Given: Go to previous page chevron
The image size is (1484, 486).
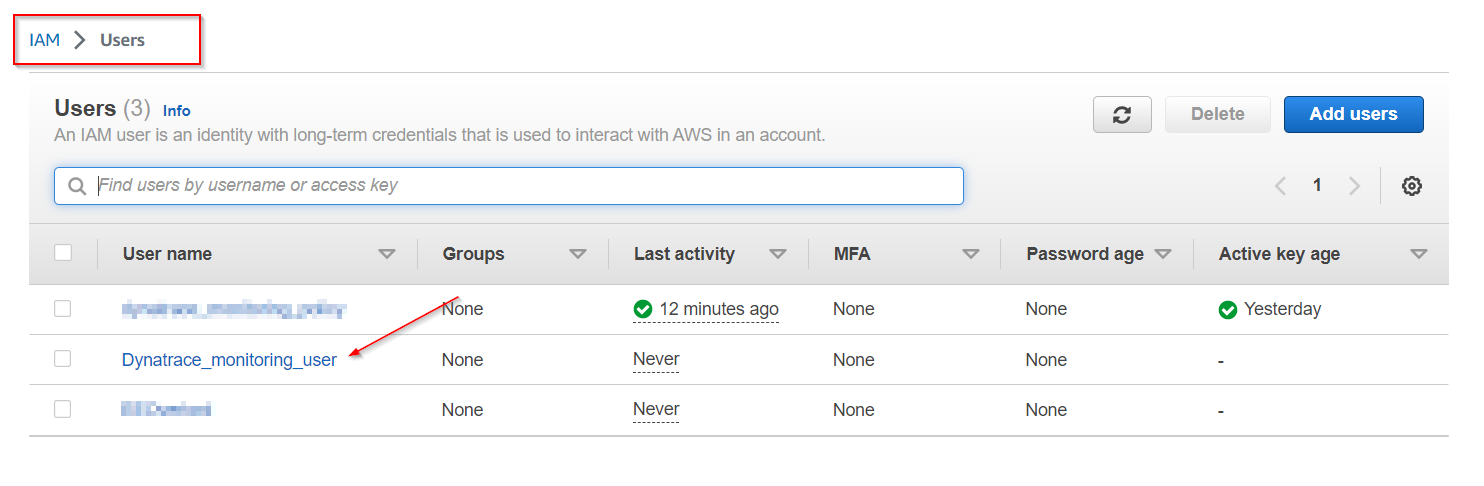Looking at the screenshot, I should [1280, 186].
